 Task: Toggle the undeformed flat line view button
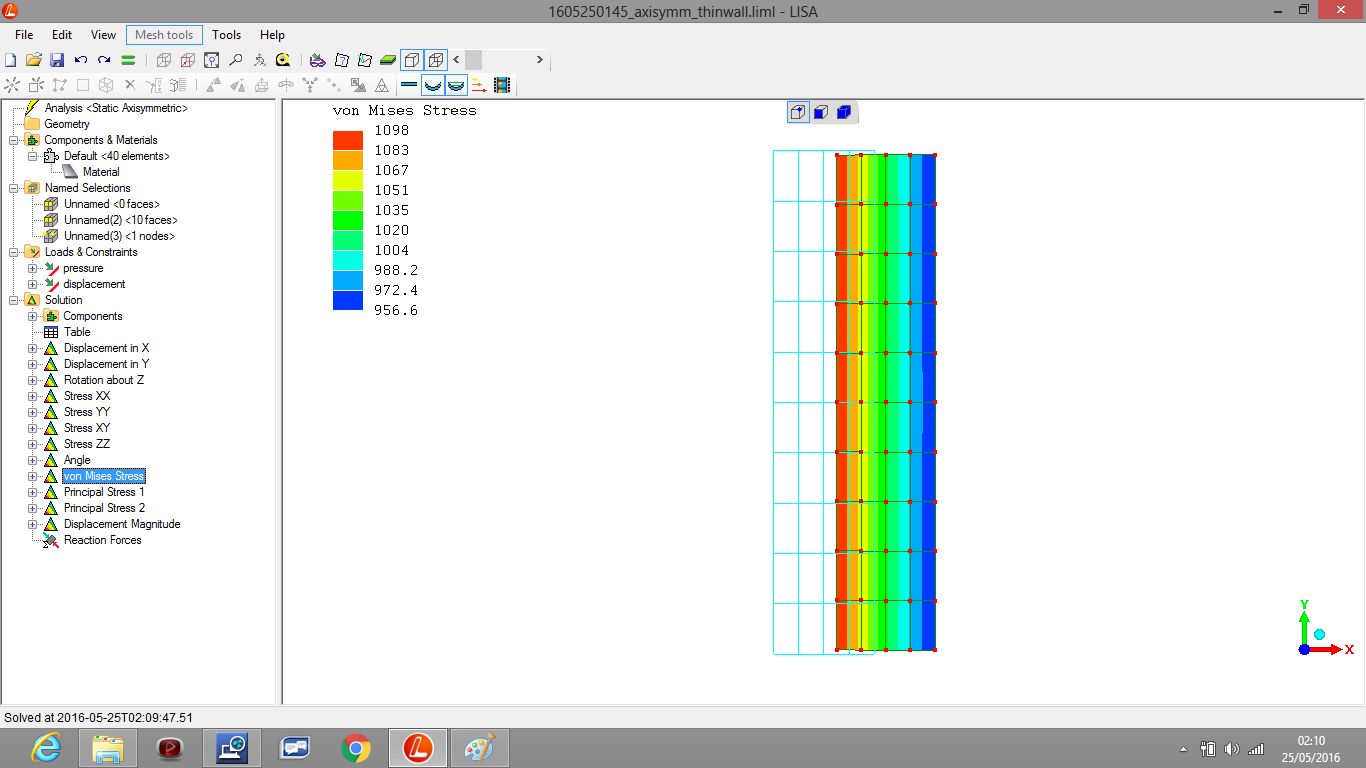point(409,86)
